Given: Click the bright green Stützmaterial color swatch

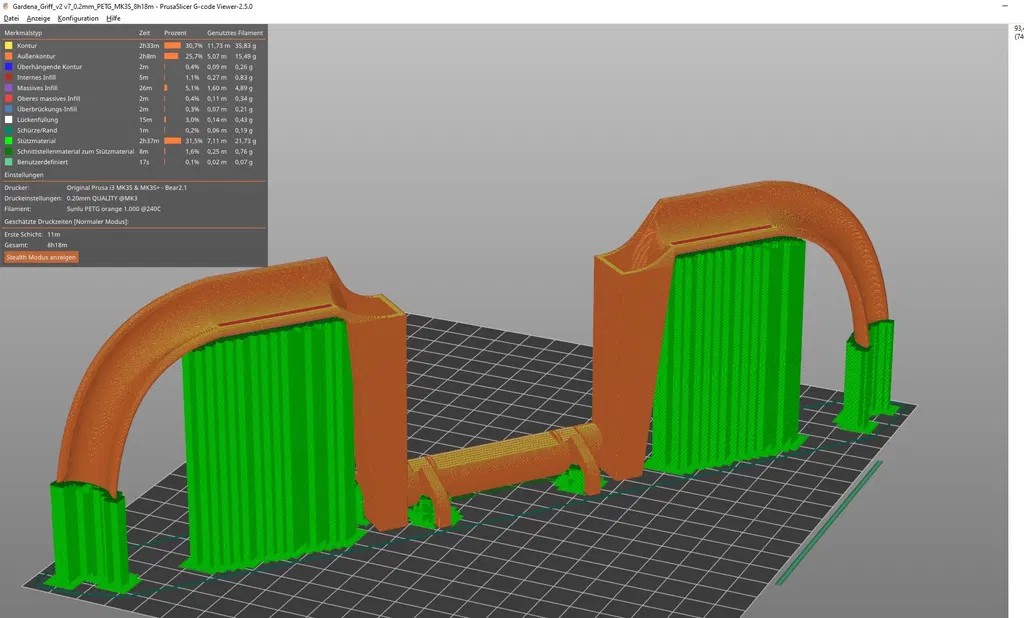Looking at the screenshot, I should 8,140.
